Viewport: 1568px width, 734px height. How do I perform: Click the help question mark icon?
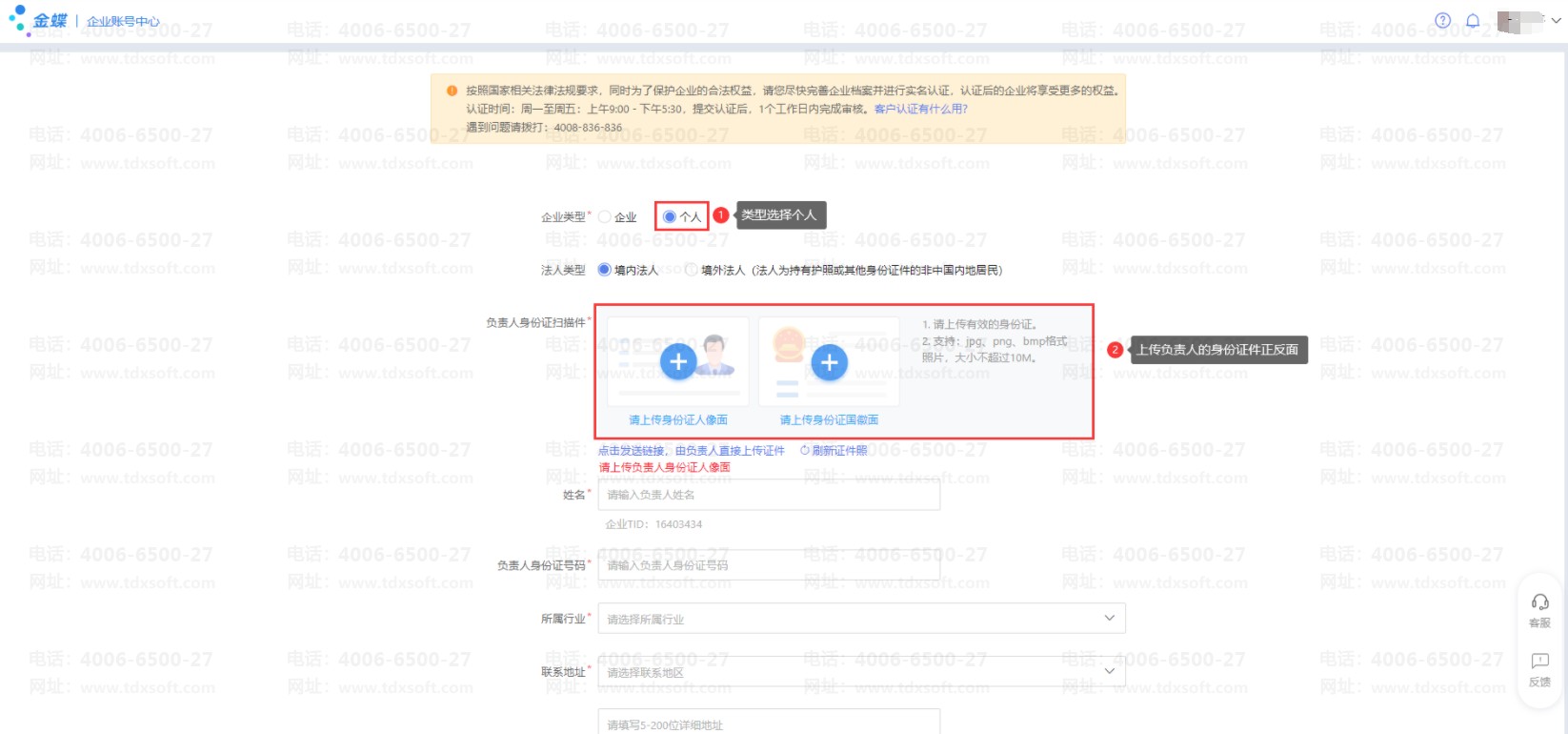tap(1442, 20)
